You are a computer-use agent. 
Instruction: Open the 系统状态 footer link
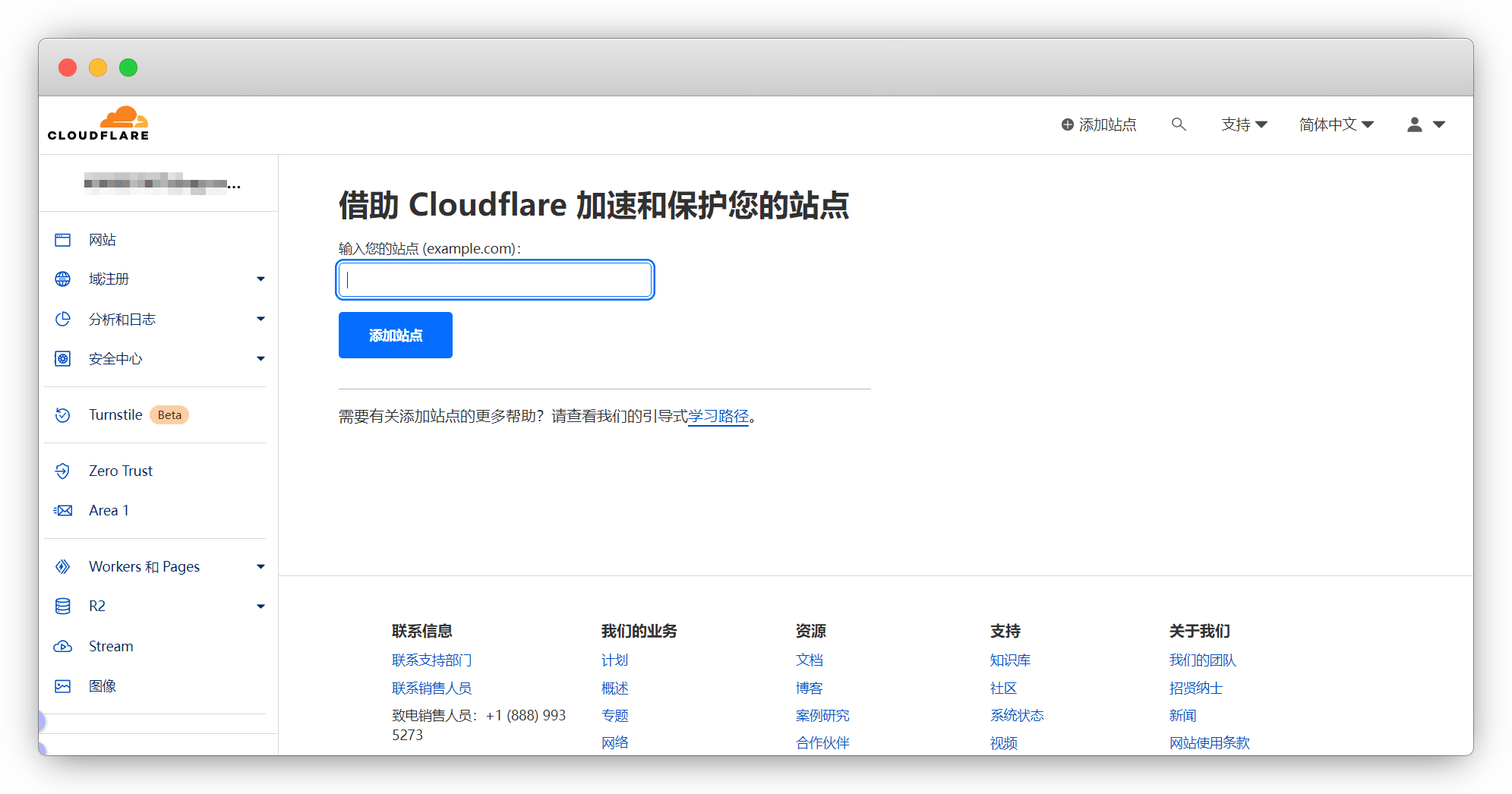1017,716
